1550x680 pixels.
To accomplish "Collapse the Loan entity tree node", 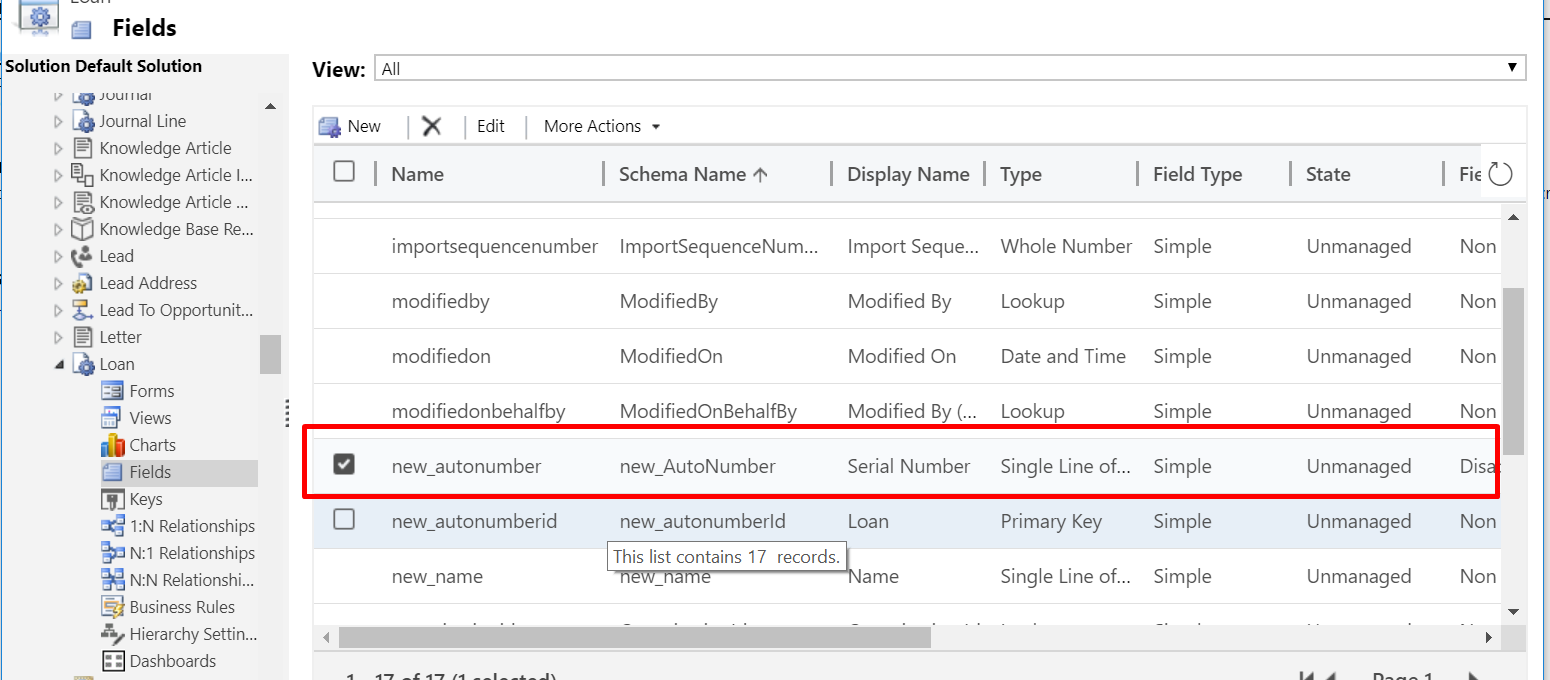I will click(58, 365).
